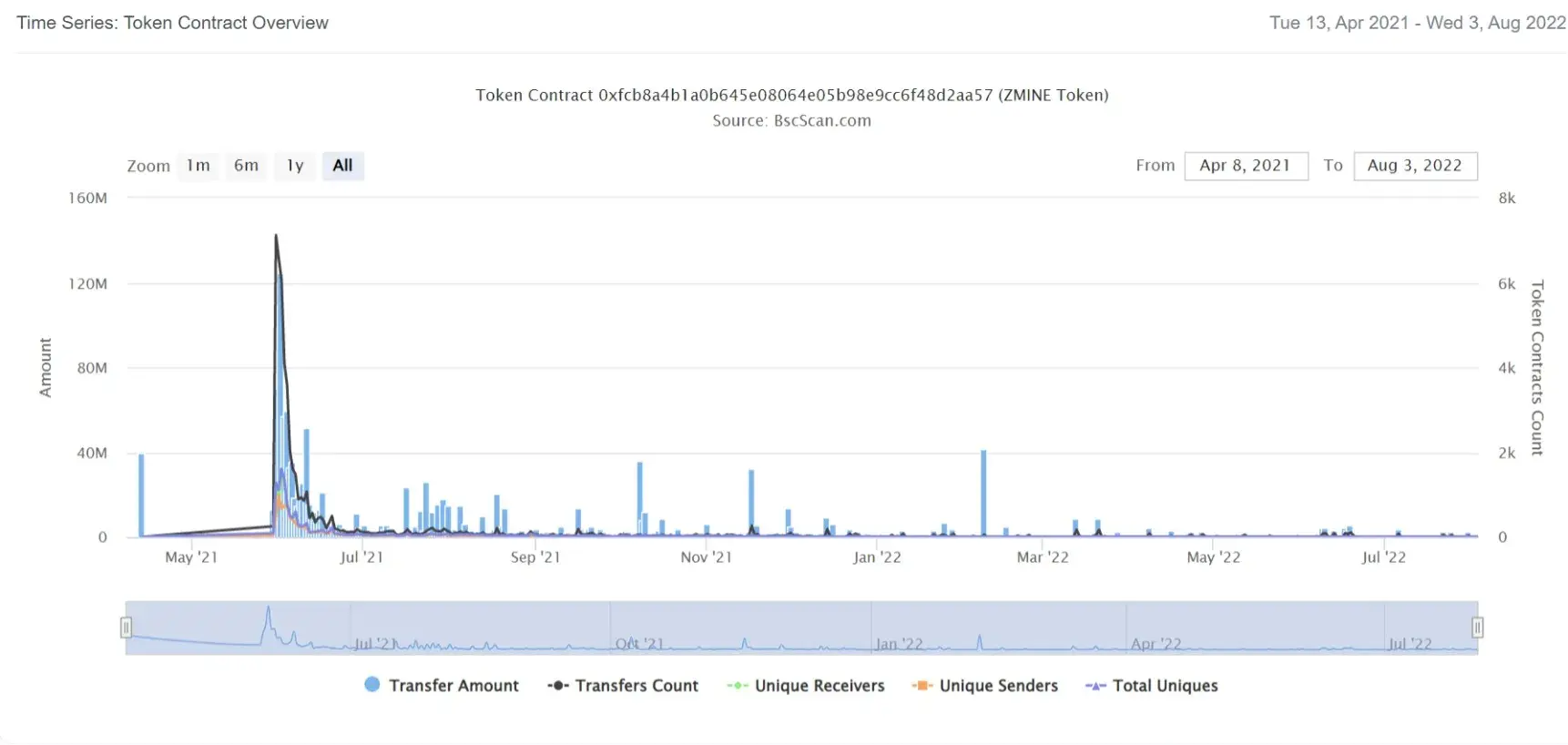Screen dimensions: 1568x745
Task: Click the Apr '22 label in navigator
Action: pos(1156,644)
